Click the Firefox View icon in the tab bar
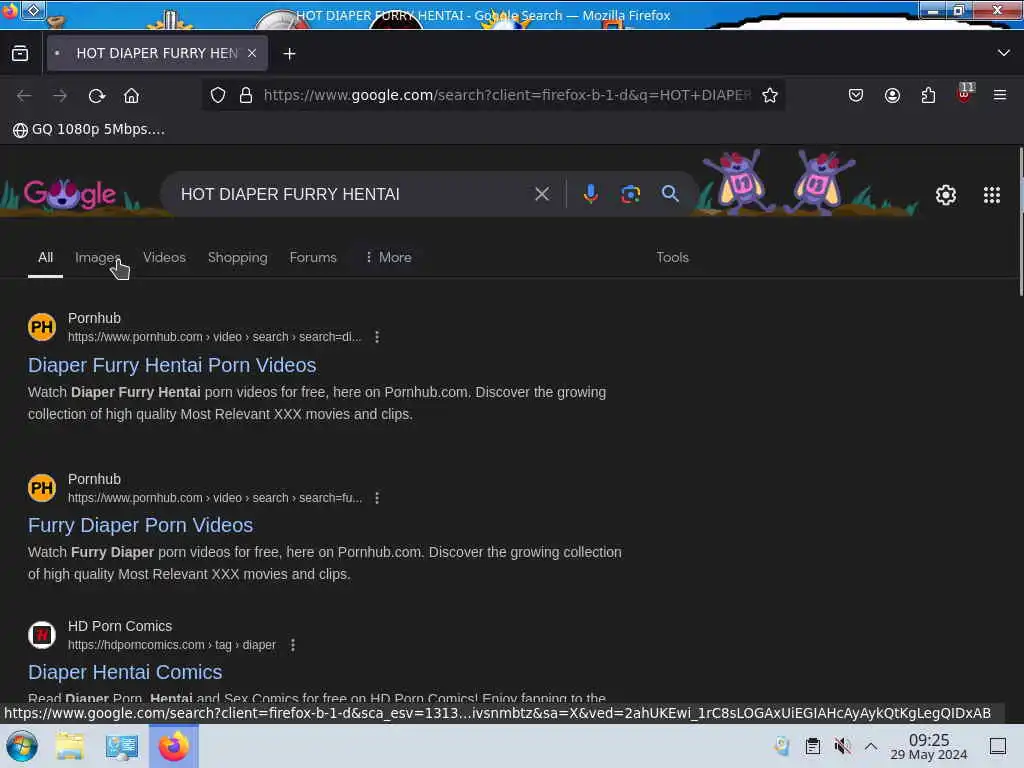Image resolution: width=1024 pixels, height=768 pixels. click(20, 54)
